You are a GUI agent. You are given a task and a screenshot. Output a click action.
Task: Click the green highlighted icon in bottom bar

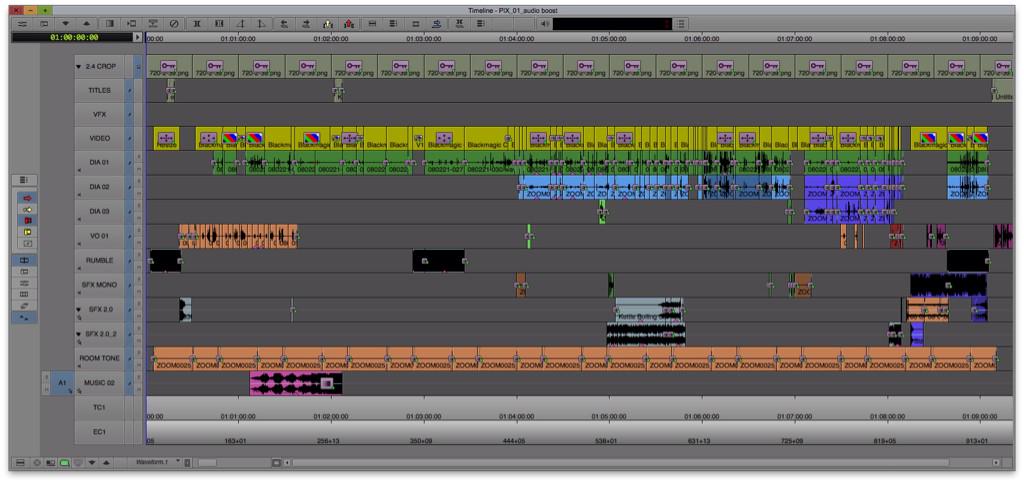coord(64,462)
